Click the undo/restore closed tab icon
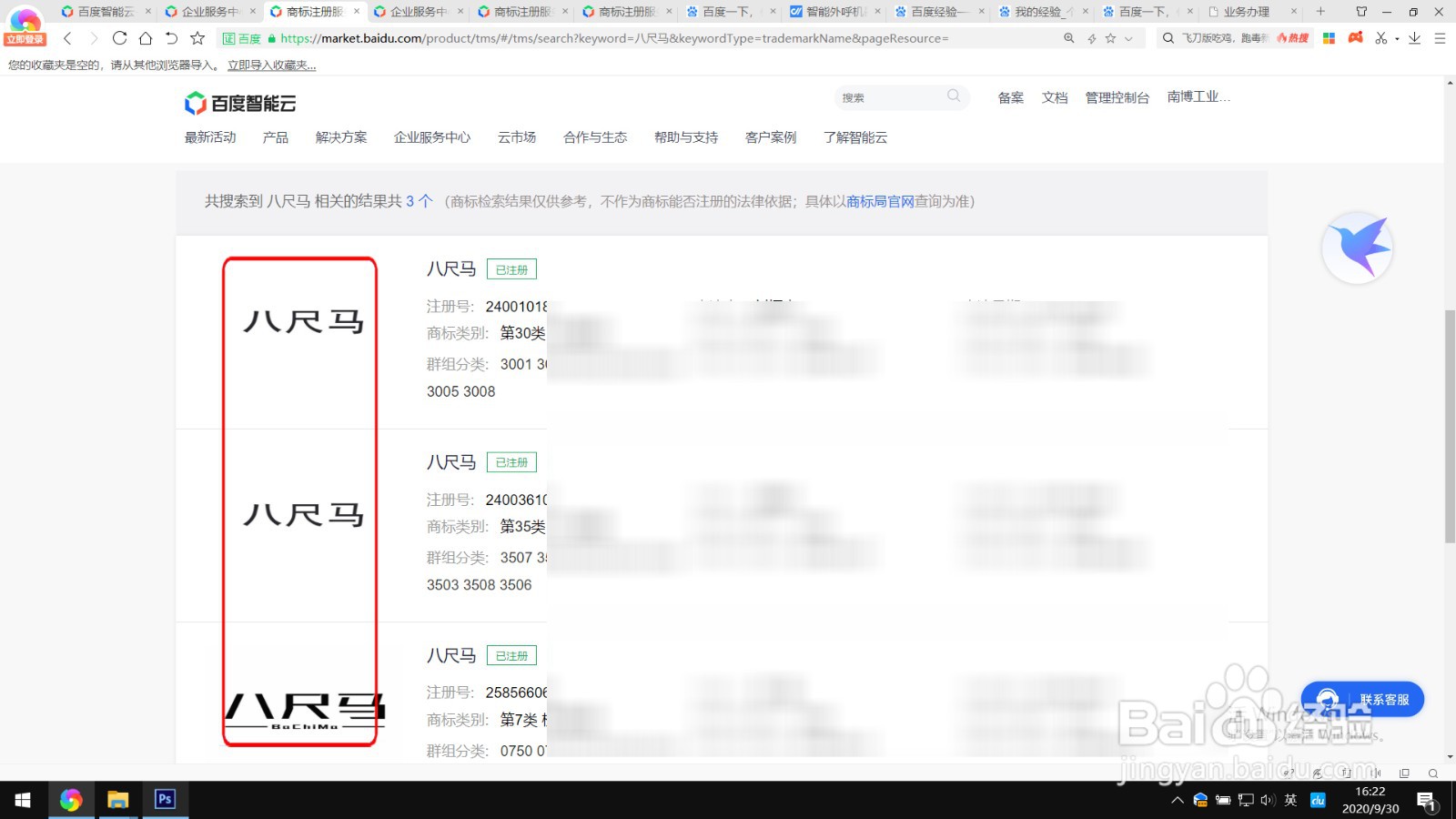Image resolution: width=1456 pixels, height=819 pixels. click(x=171, y=38)
